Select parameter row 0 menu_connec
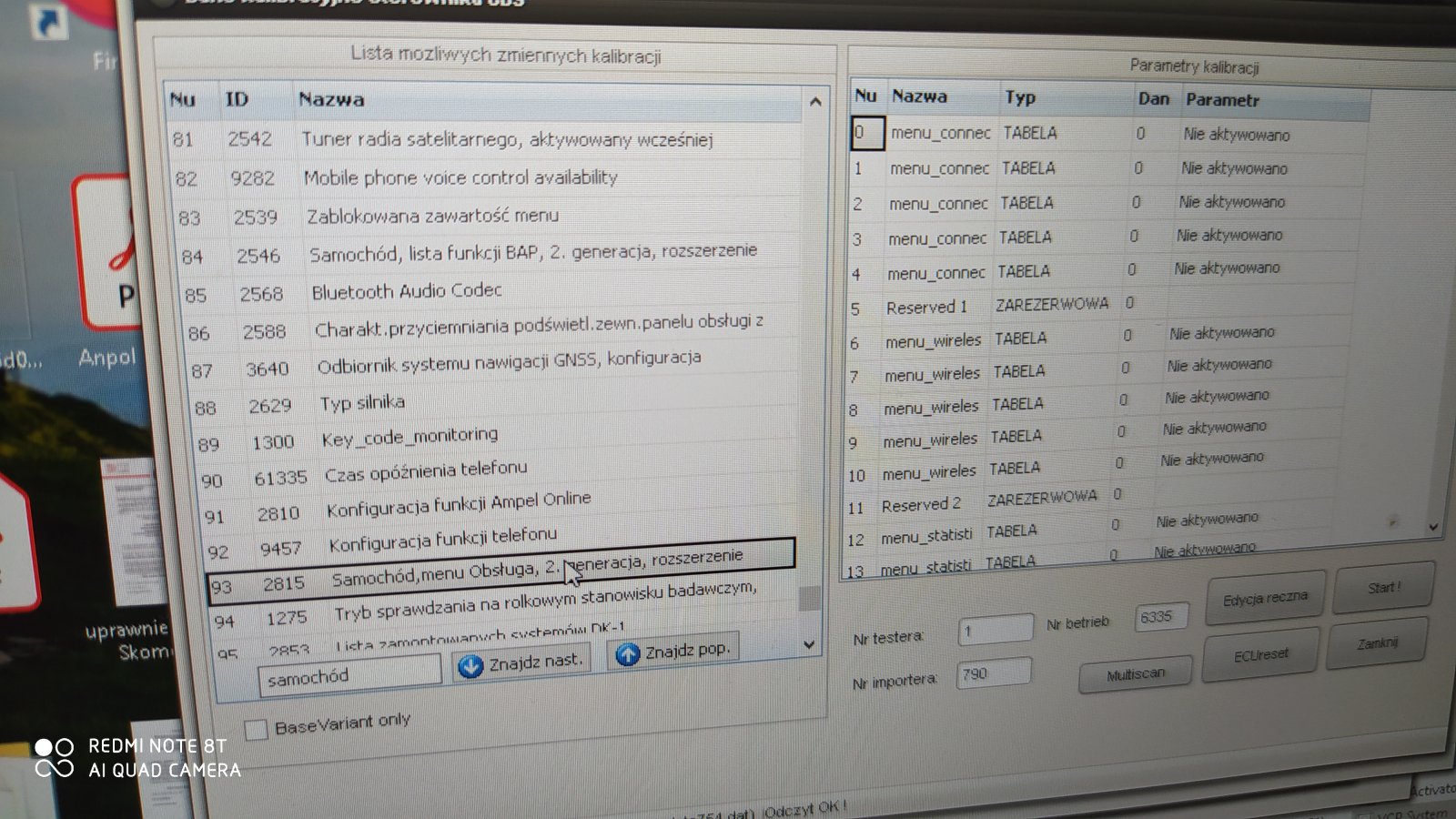The width and height of the screenshot is (1456, 819). (x=1110, y=134)
